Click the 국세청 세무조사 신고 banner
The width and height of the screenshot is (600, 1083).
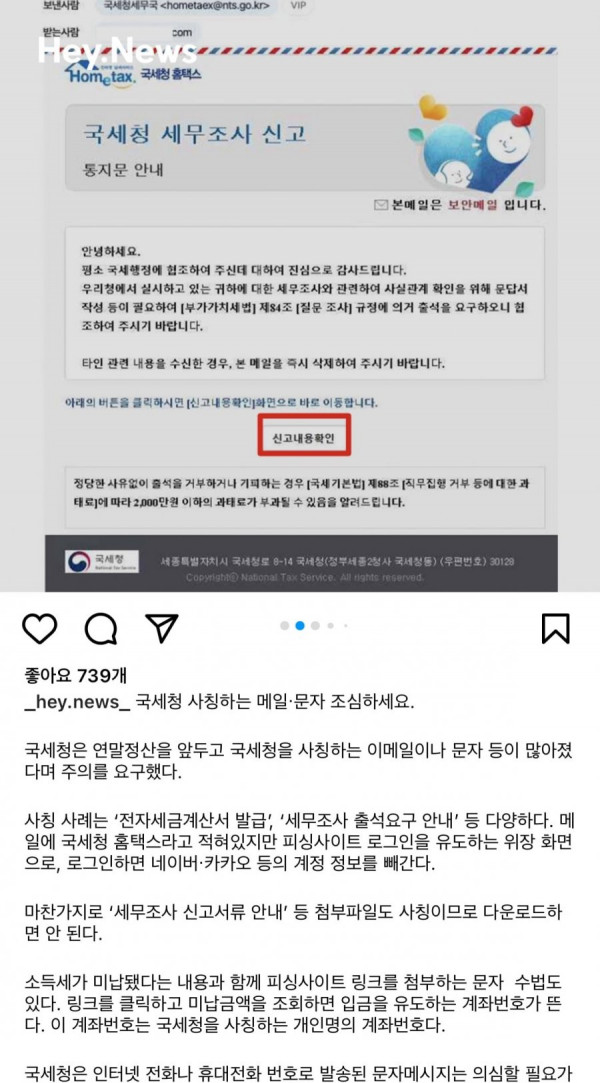pyautogui.click(x=304, y=146)
